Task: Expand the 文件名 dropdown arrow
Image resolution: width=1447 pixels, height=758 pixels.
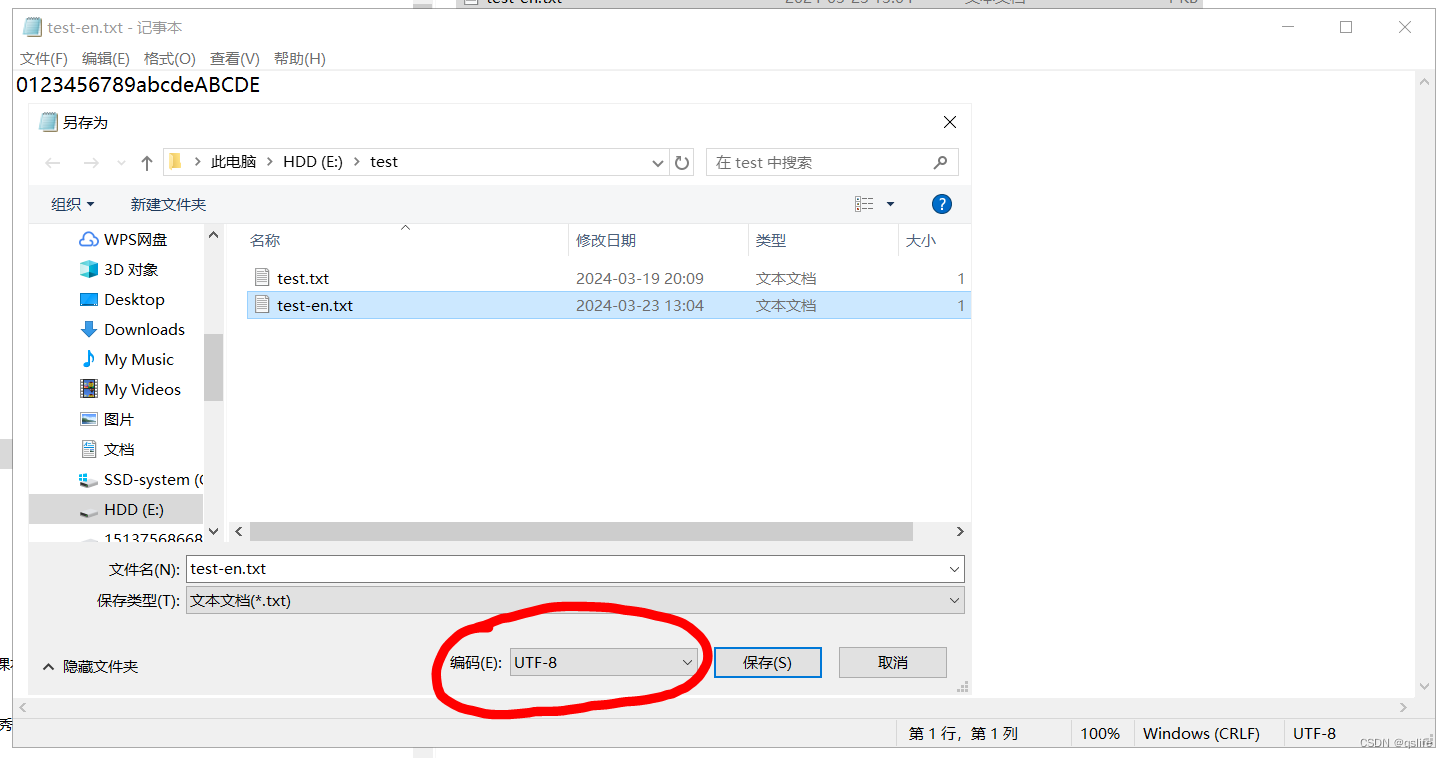Action: [x=954, y=569]
